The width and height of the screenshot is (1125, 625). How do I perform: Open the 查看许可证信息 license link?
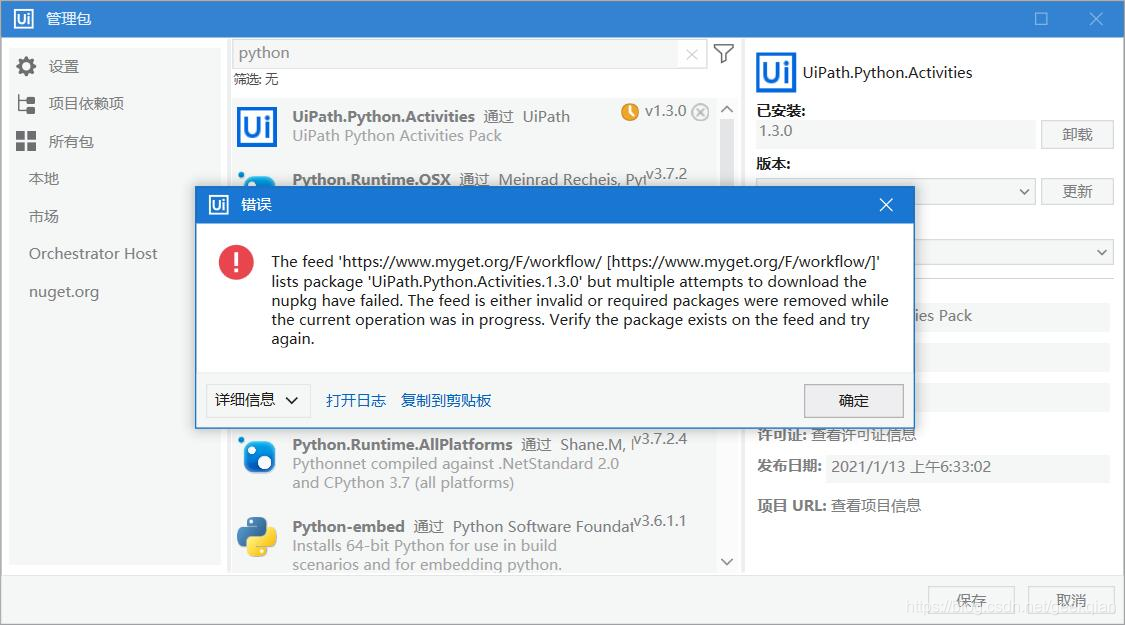[863, 435]
